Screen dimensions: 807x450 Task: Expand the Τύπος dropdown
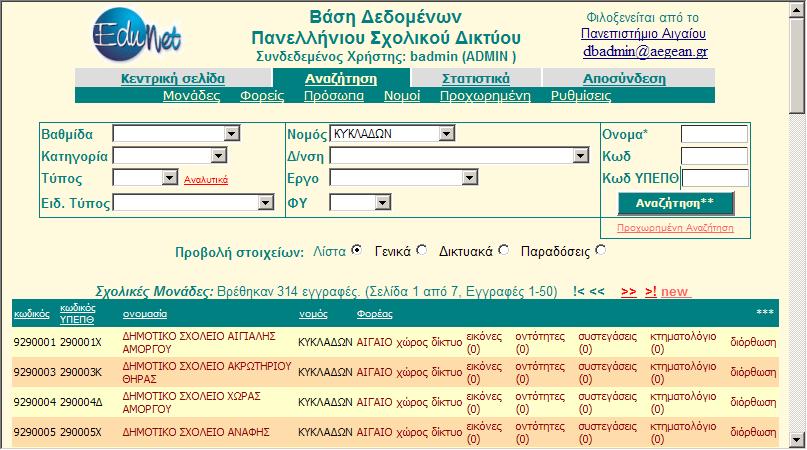pos(146,178)
